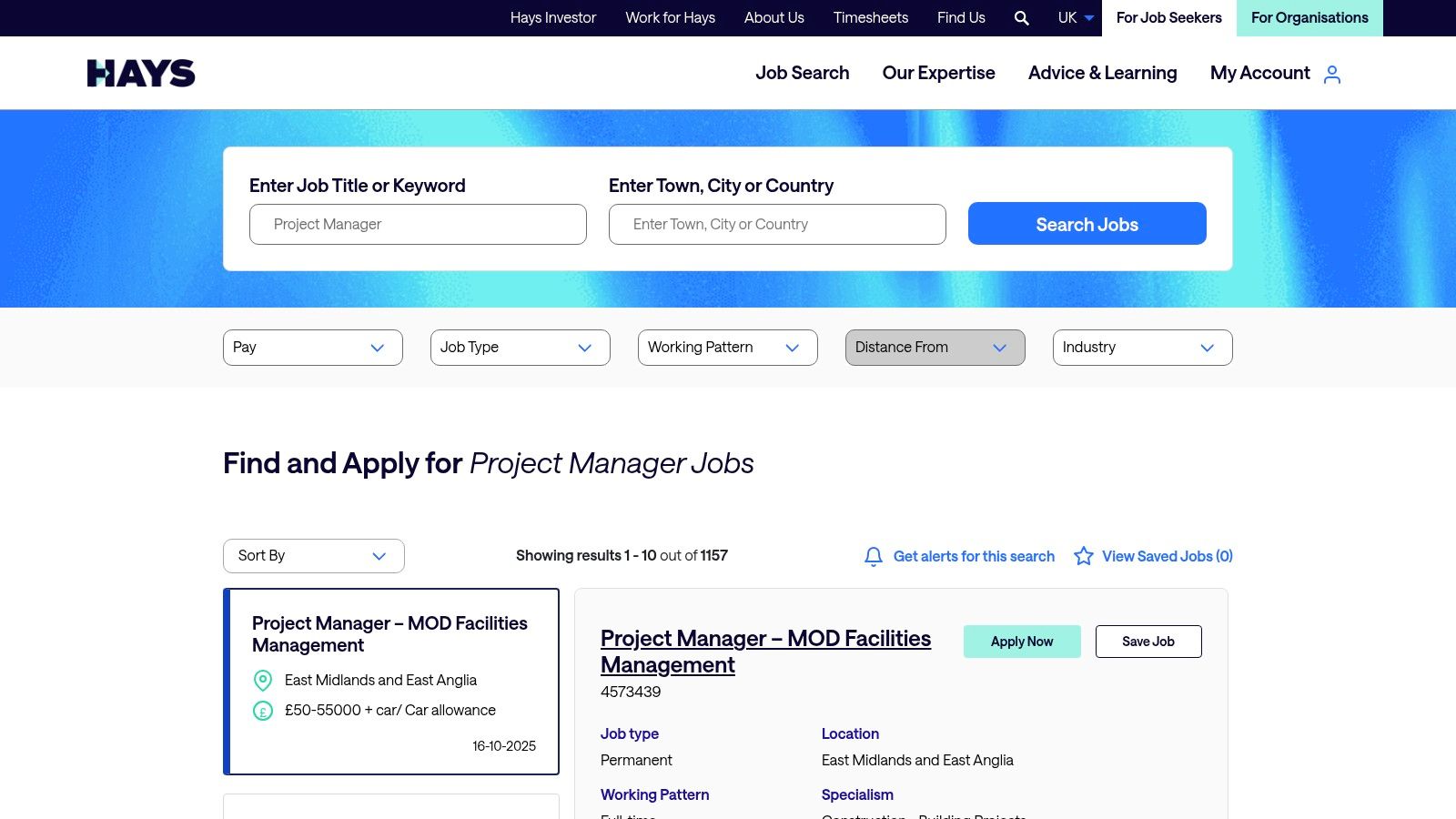This screenshot has width=1456, height=819.
Task: Click the Hays logo
Action: (141, 73)
